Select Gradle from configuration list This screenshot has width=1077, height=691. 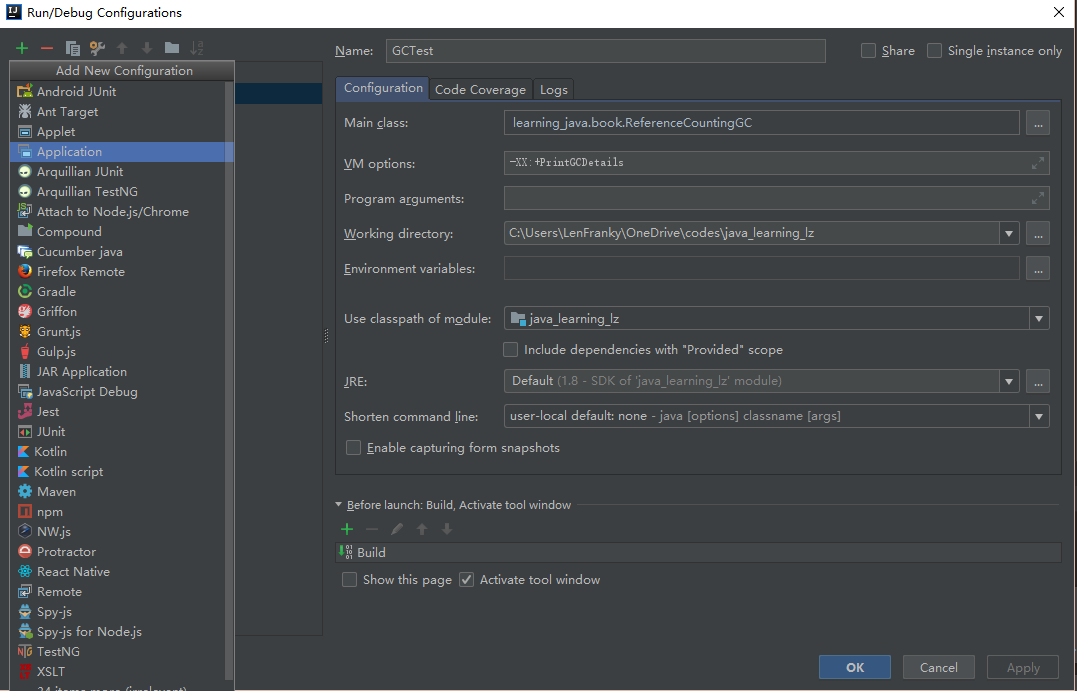56,291
